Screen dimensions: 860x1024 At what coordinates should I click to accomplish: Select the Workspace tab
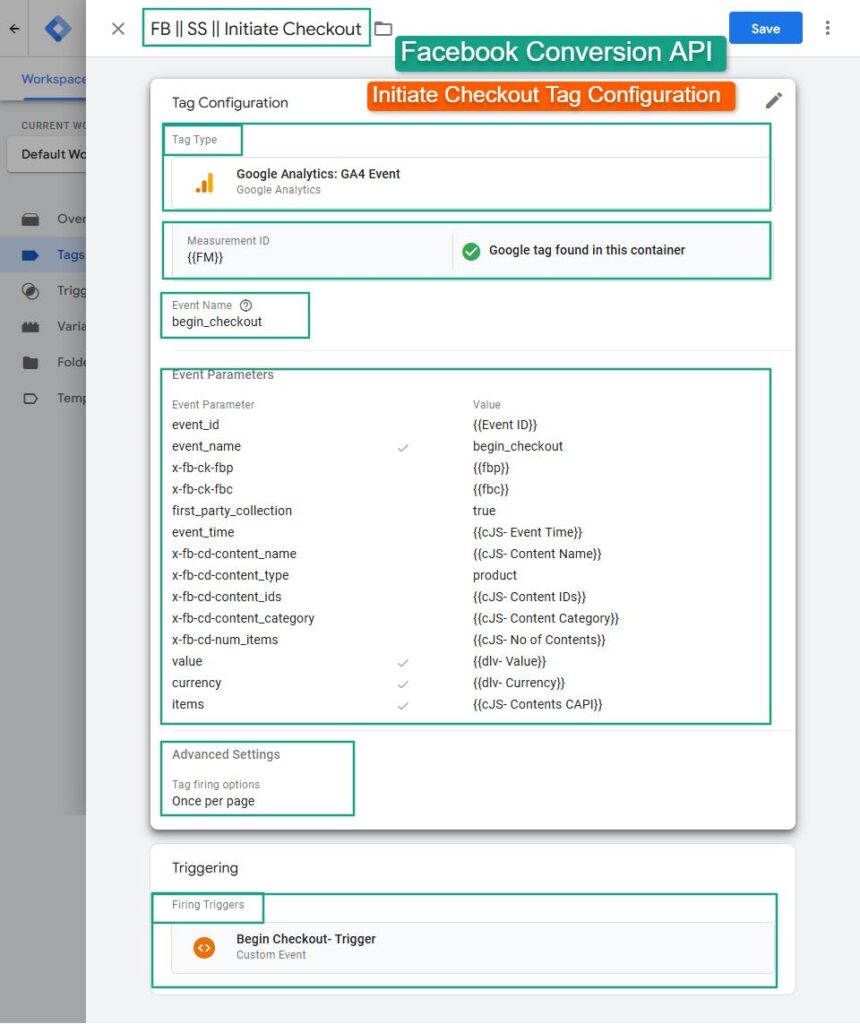[x=54, y=79]
